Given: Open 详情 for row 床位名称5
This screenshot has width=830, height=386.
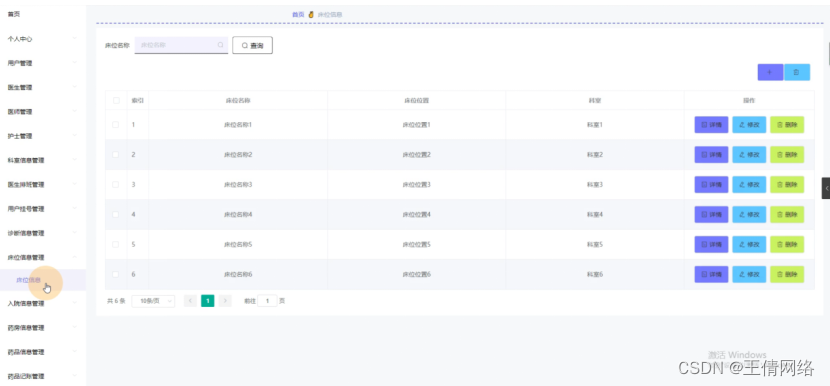Looking at the screenshot, I should coord(711,244).
